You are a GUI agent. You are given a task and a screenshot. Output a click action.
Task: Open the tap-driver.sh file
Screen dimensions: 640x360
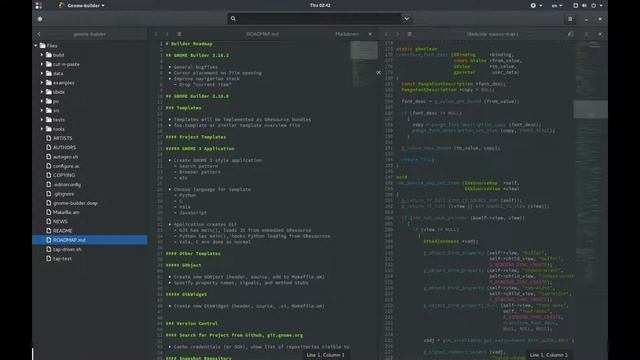(x=67, y=249)
